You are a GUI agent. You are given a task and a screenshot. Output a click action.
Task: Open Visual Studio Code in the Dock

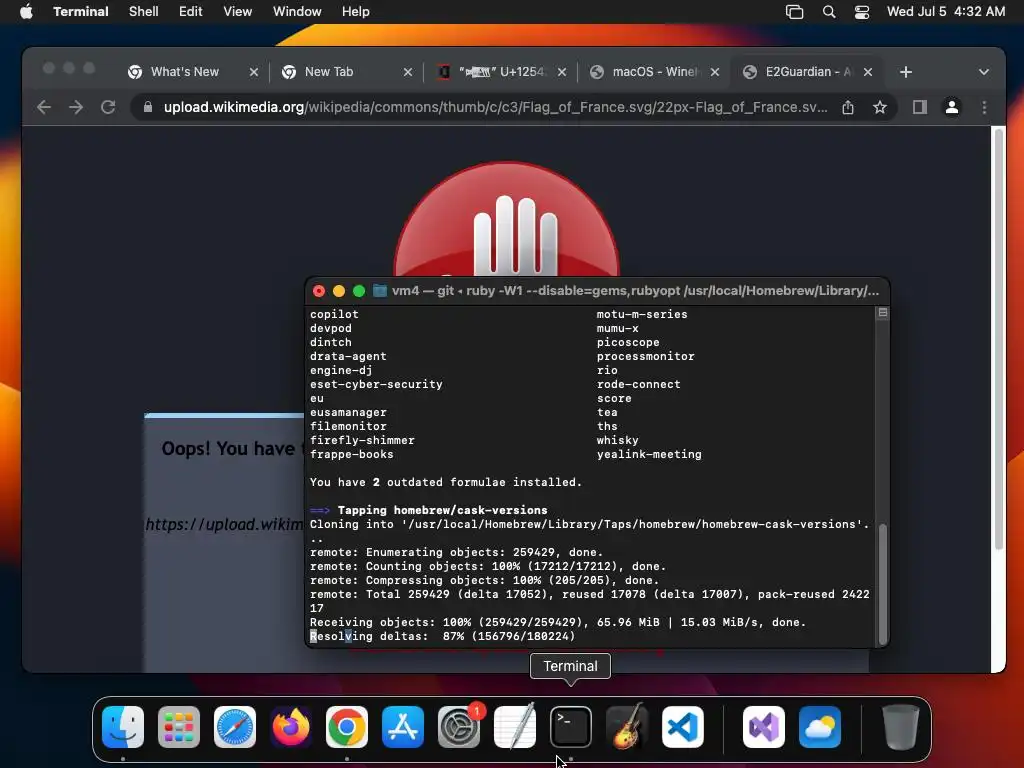coord(683,727)
